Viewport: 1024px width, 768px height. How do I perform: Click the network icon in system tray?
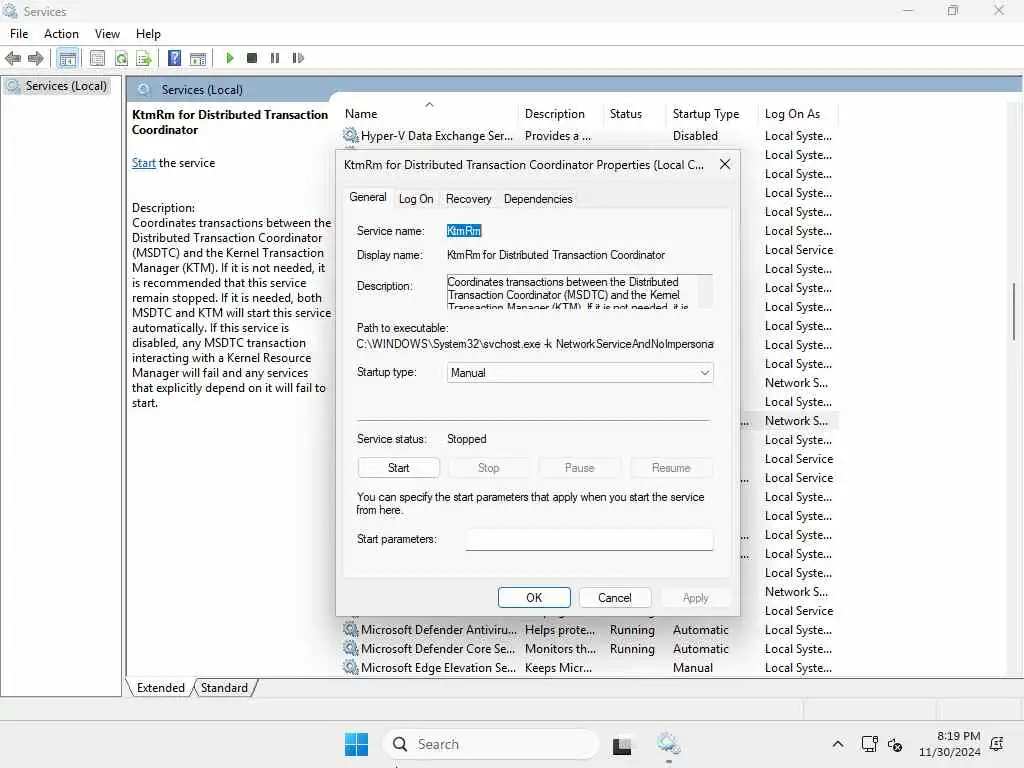pyautogui.click(x=869, y=744)
